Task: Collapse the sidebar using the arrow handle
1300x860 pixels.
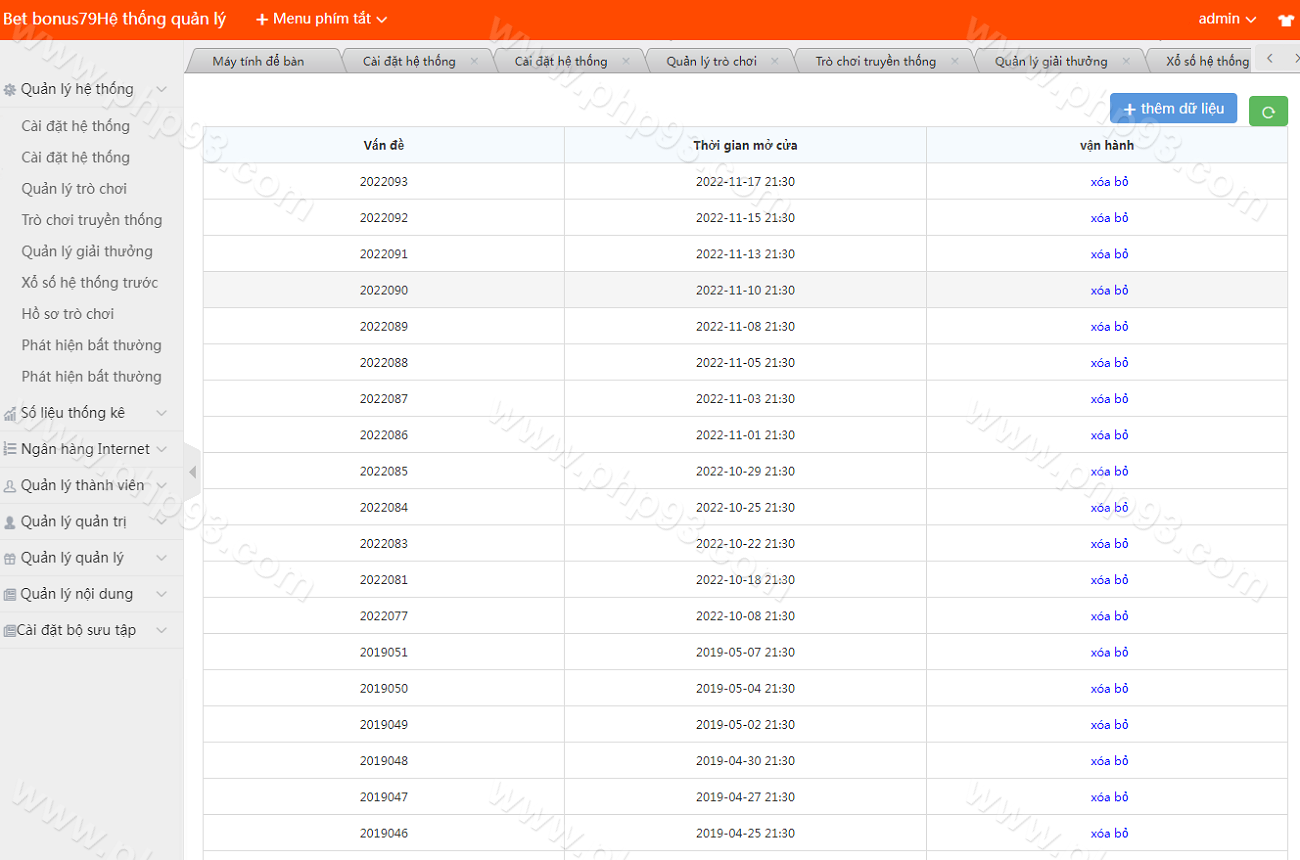Action: pos(192,472)
